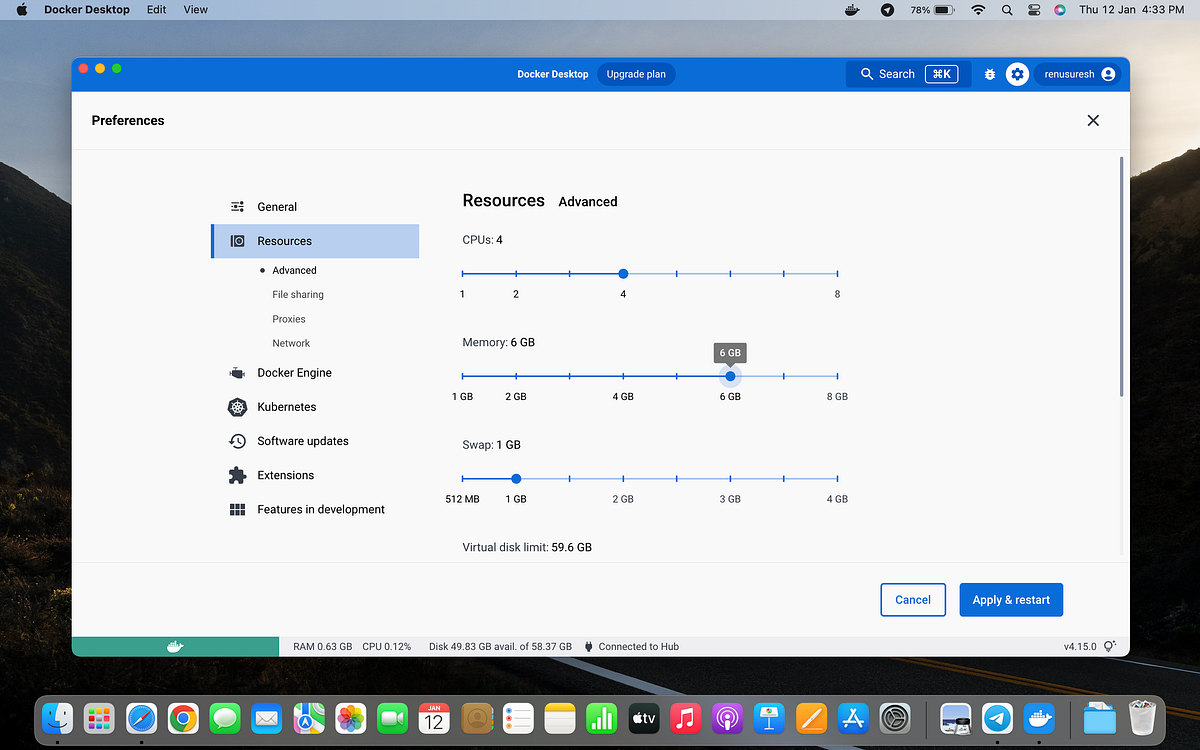Click the Docker Engine whale icon in the sidebar

coord(237,373)
